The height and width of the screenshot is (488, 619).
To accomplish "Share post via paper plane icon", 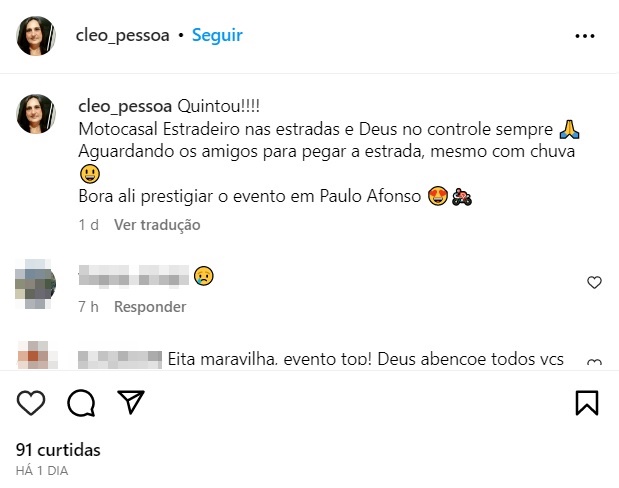I will [x=130, y=402].
